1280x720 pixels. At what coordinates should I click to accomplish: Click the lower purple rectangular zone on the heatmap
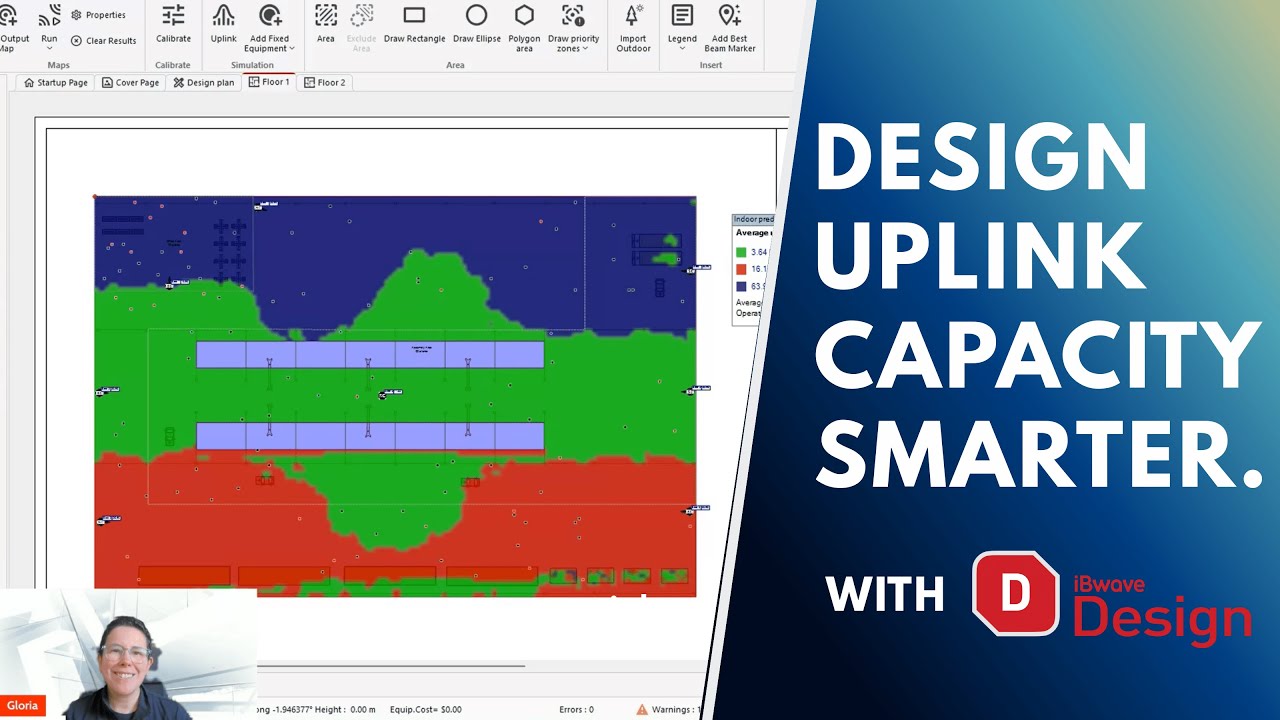click(x=370, y=436)
